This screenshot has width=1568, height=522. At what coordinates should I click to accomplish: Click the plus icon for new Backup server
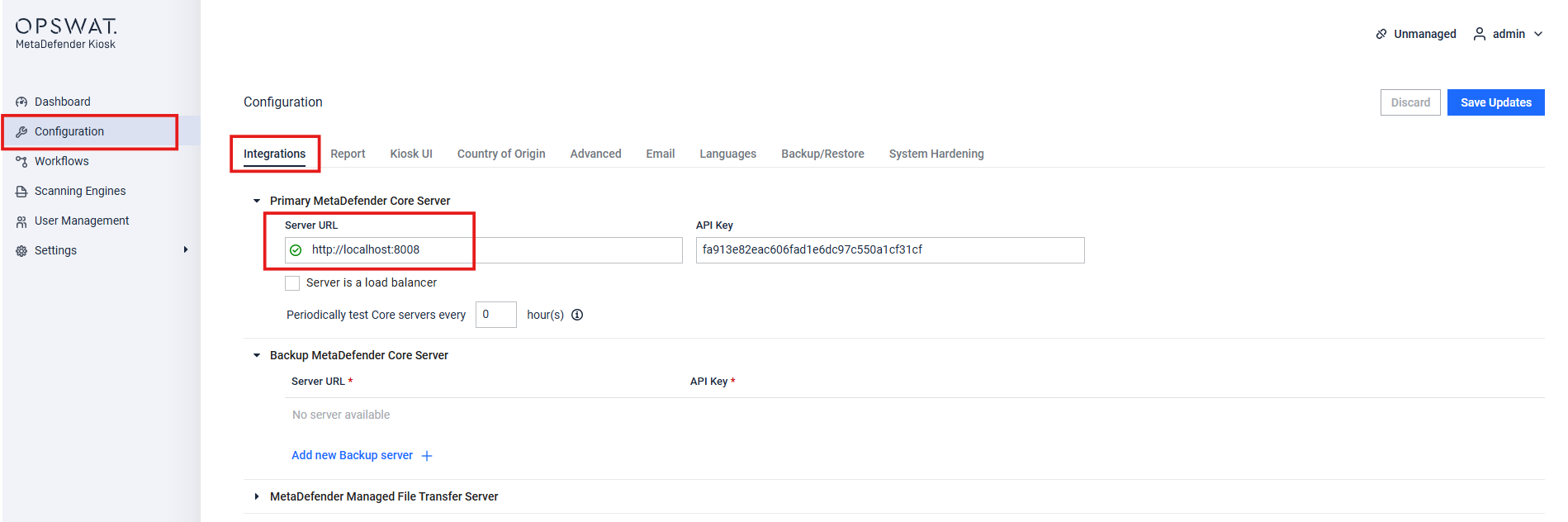(x=427, y=456)
